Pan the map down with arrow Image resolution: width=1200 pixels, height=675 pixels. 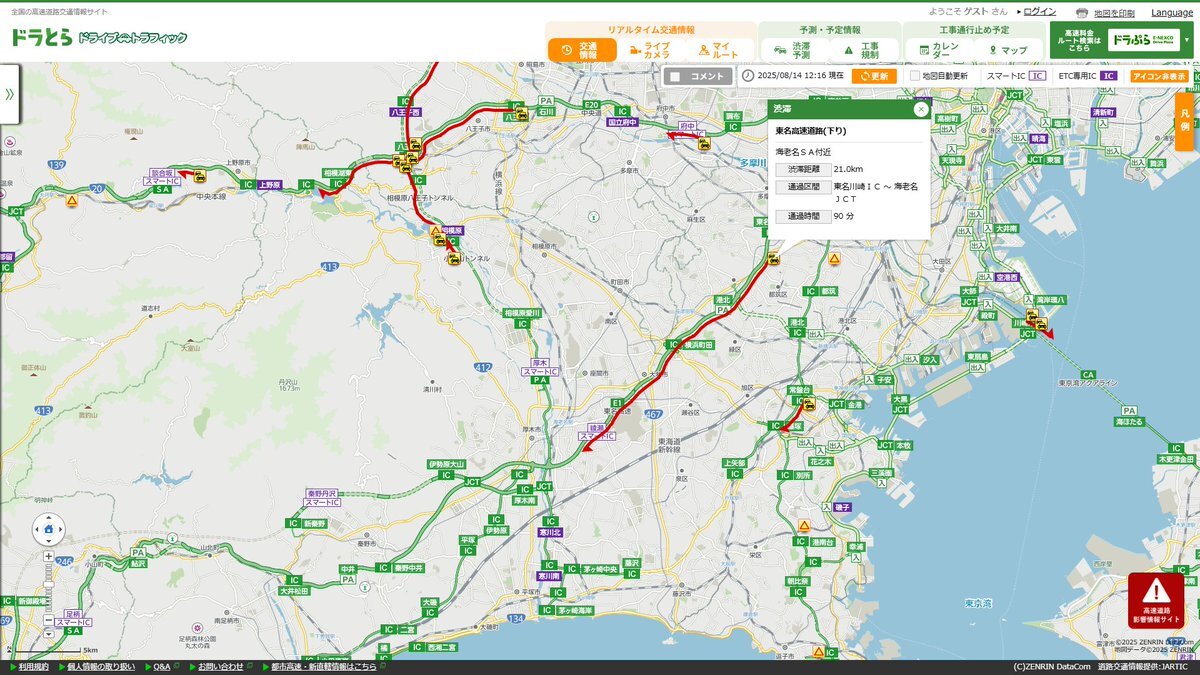[48, 542]
